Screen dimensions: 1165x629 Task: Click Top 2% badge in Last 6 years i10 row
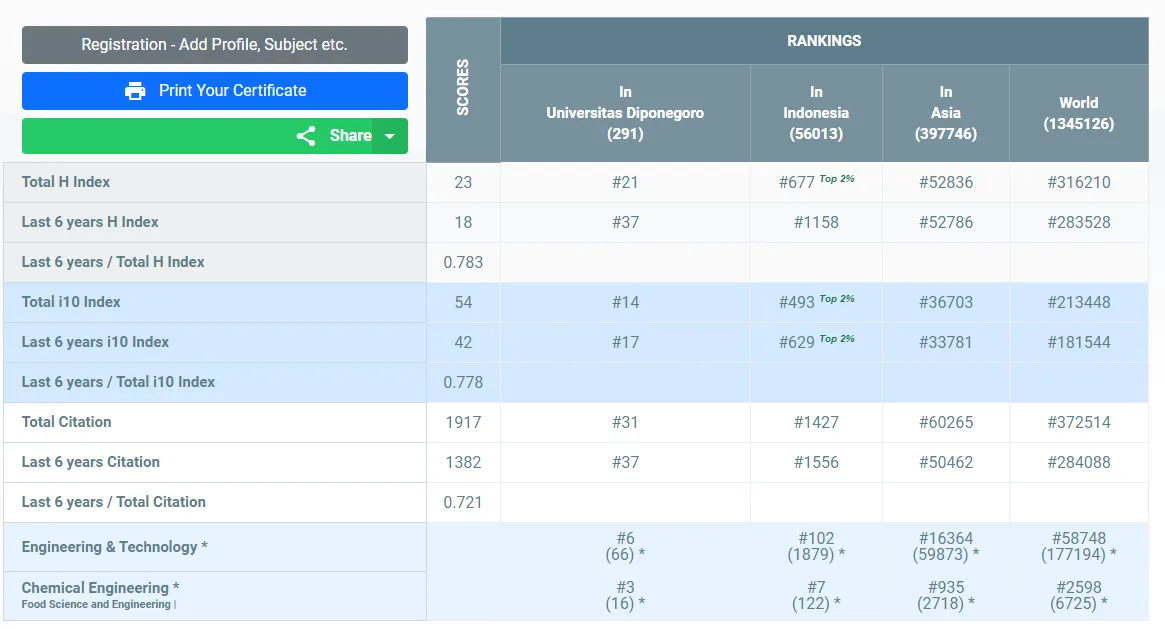837,339
